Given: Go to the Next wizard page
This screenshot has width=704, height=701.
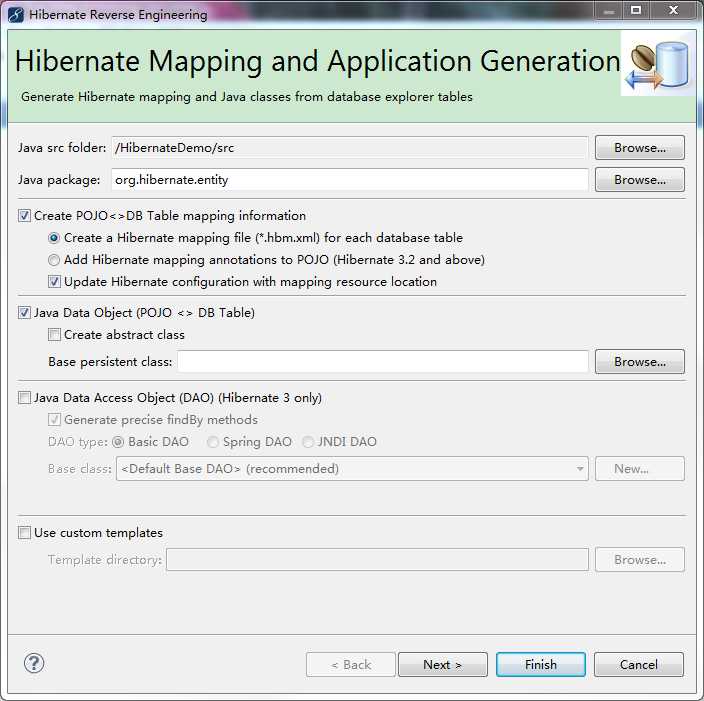Looking at the screenshot, I should pyautogui.click(x=443, y=665).
